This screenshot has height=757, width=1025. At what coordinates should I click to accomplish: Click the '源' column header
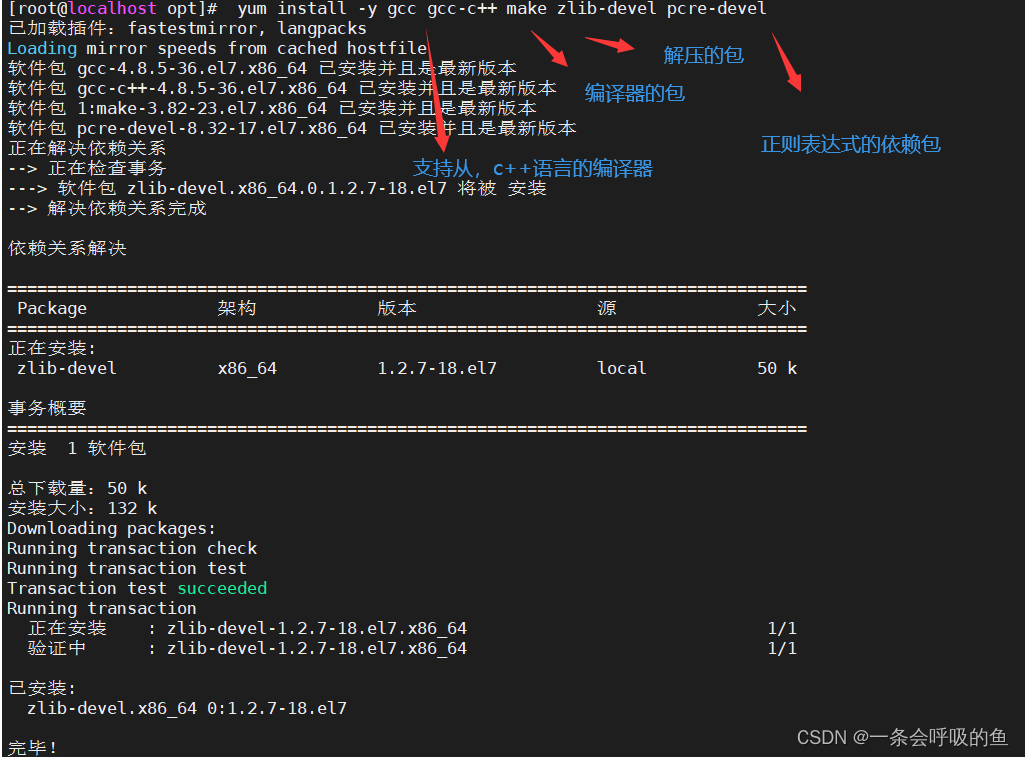pyautogui.click(x=607, y=308)
